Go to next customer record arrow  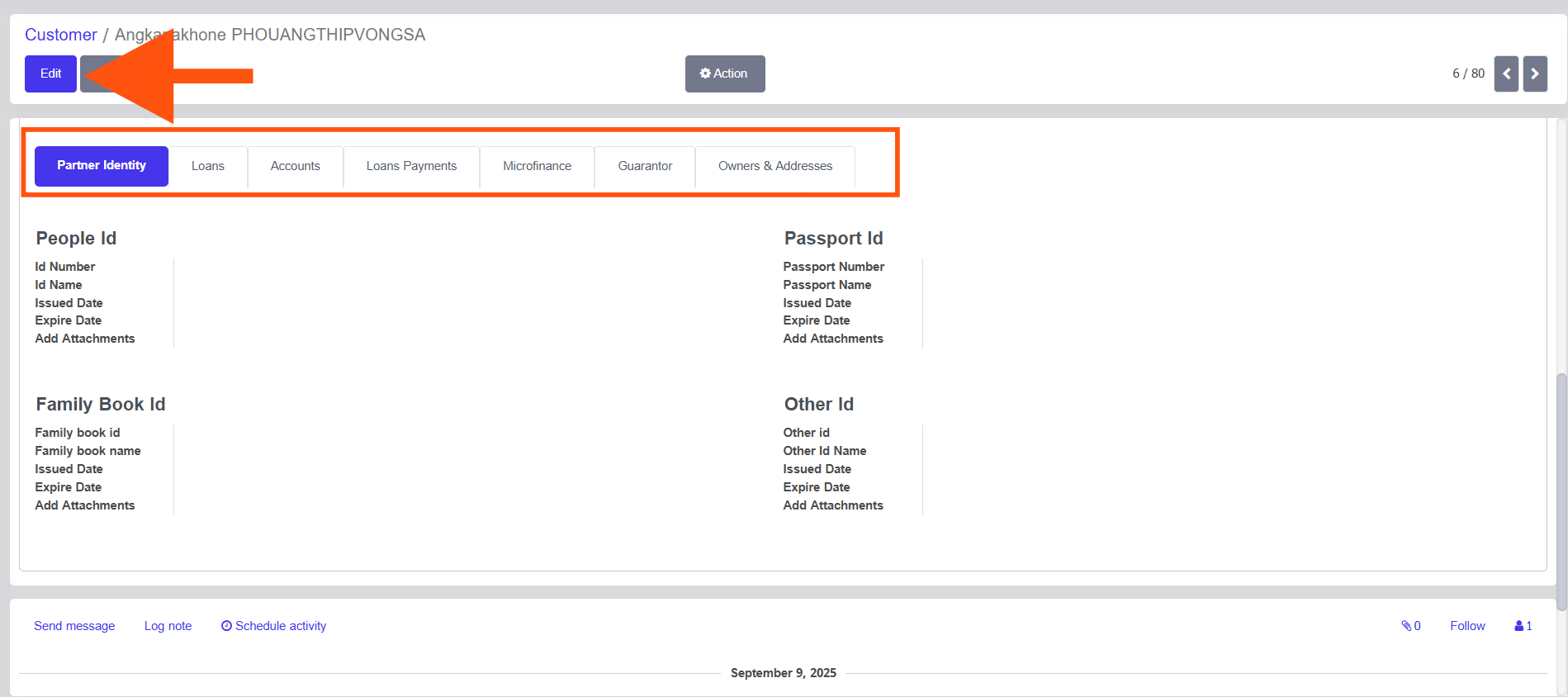1534,73
